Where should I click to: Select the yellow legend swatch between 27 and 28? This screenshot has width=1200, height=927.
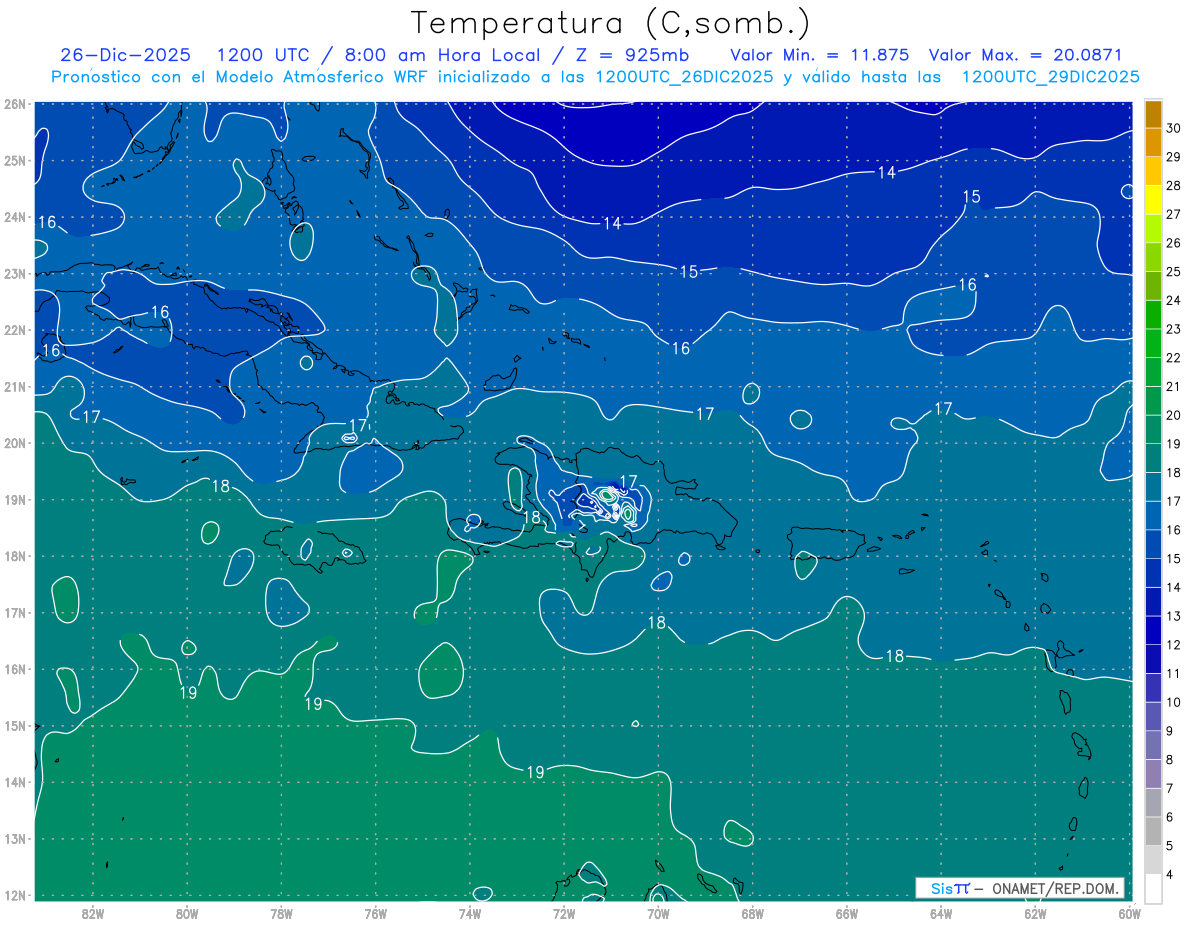pyautogui.click(x=1153, y=200)
